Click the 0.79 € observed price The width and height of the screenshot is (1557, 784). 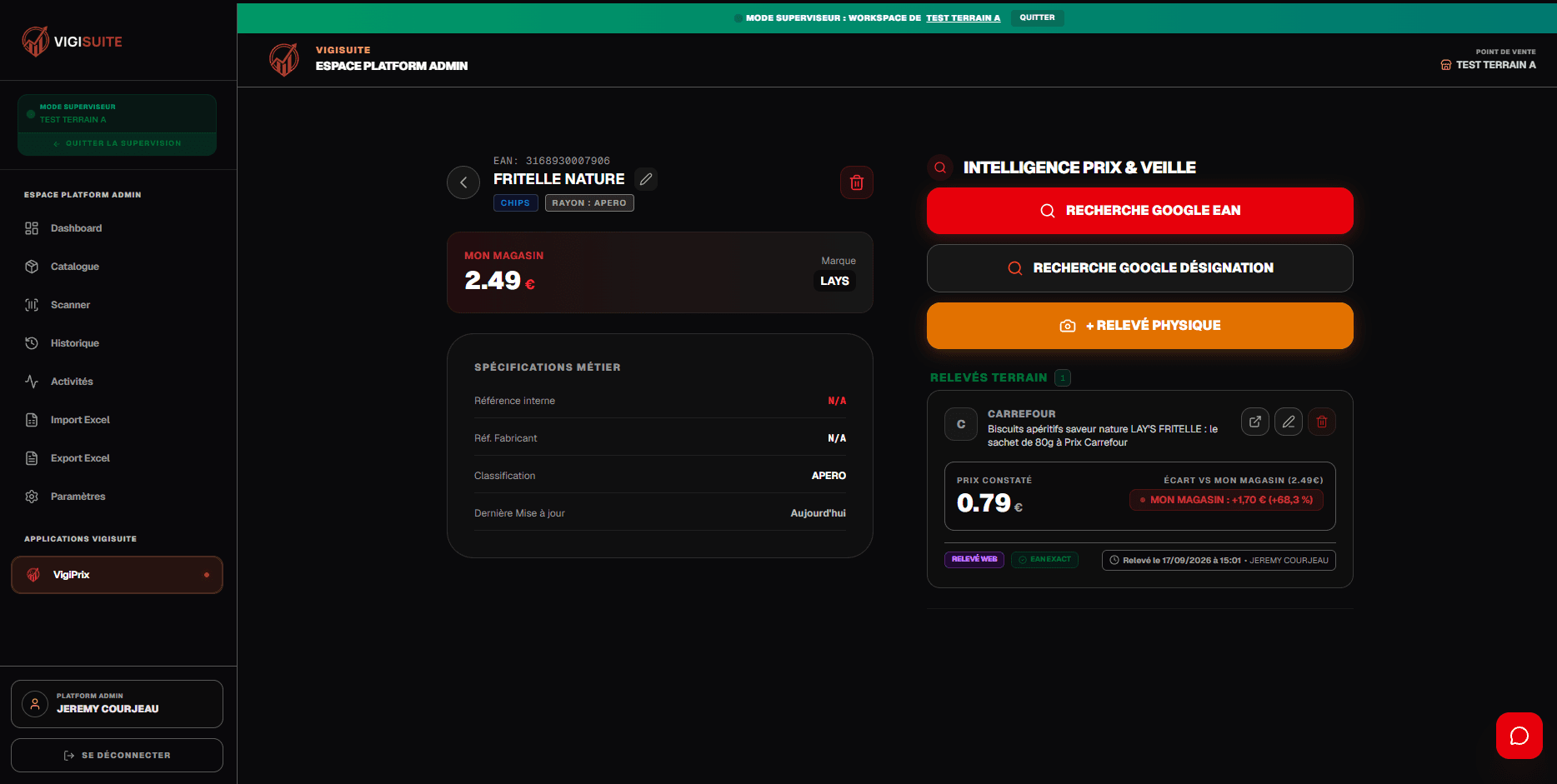(x=989, y=503)
